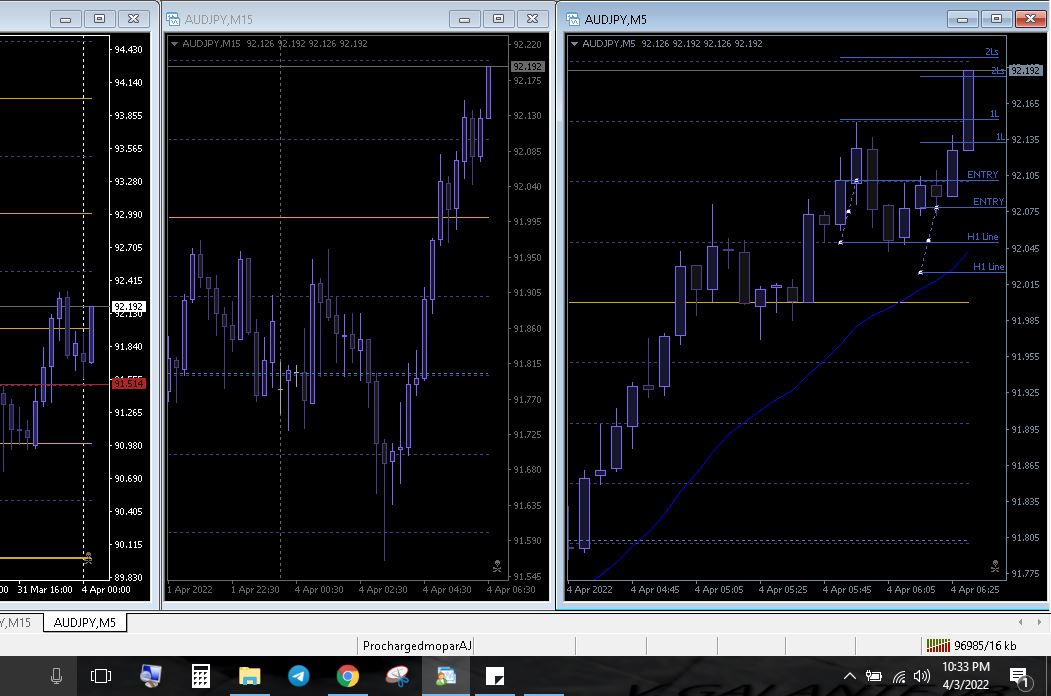Click the skull icon in the leftmost chart
1051x696 pixels.
[88, 557]
